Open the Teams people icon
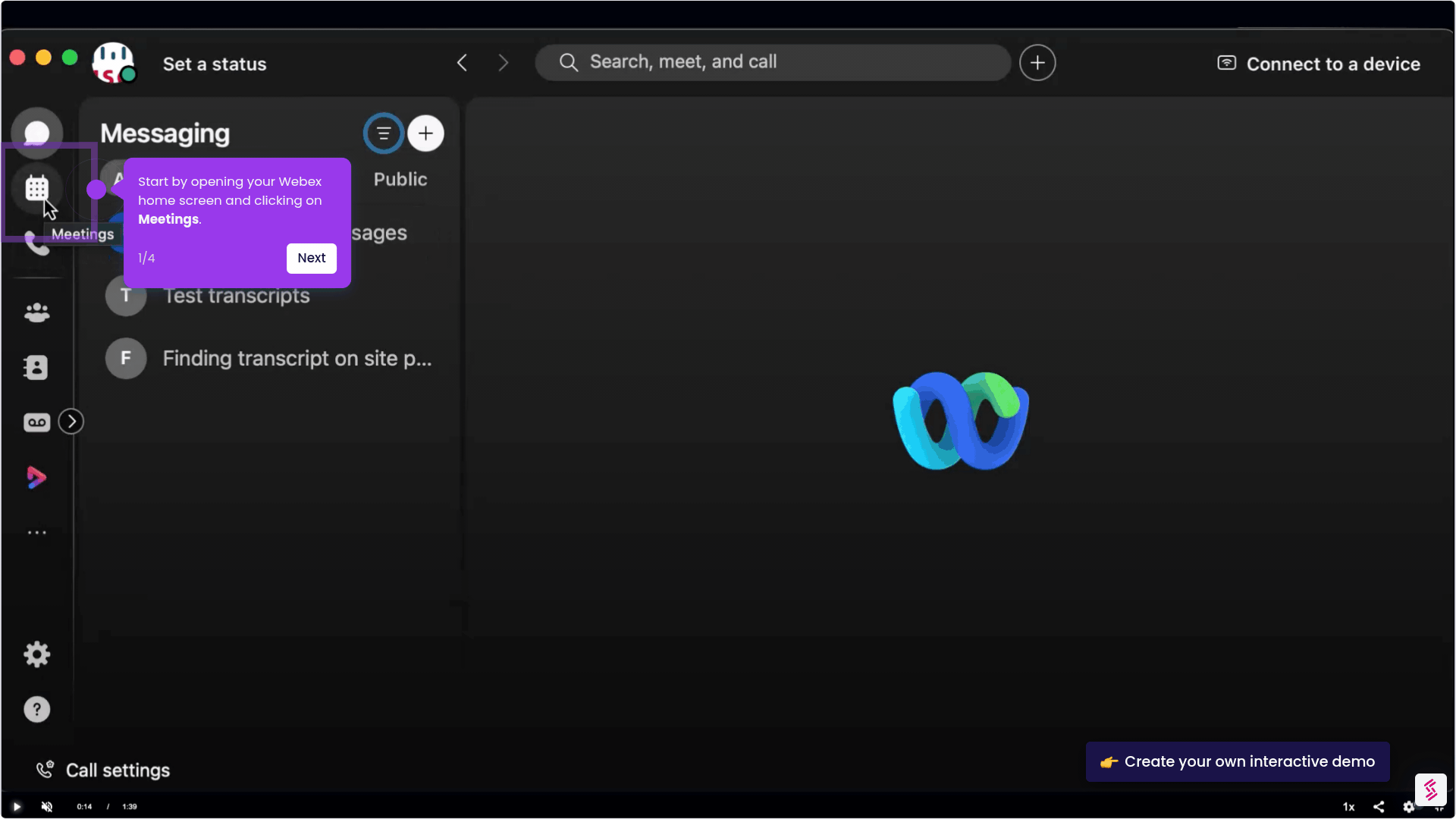 point(36,312)
